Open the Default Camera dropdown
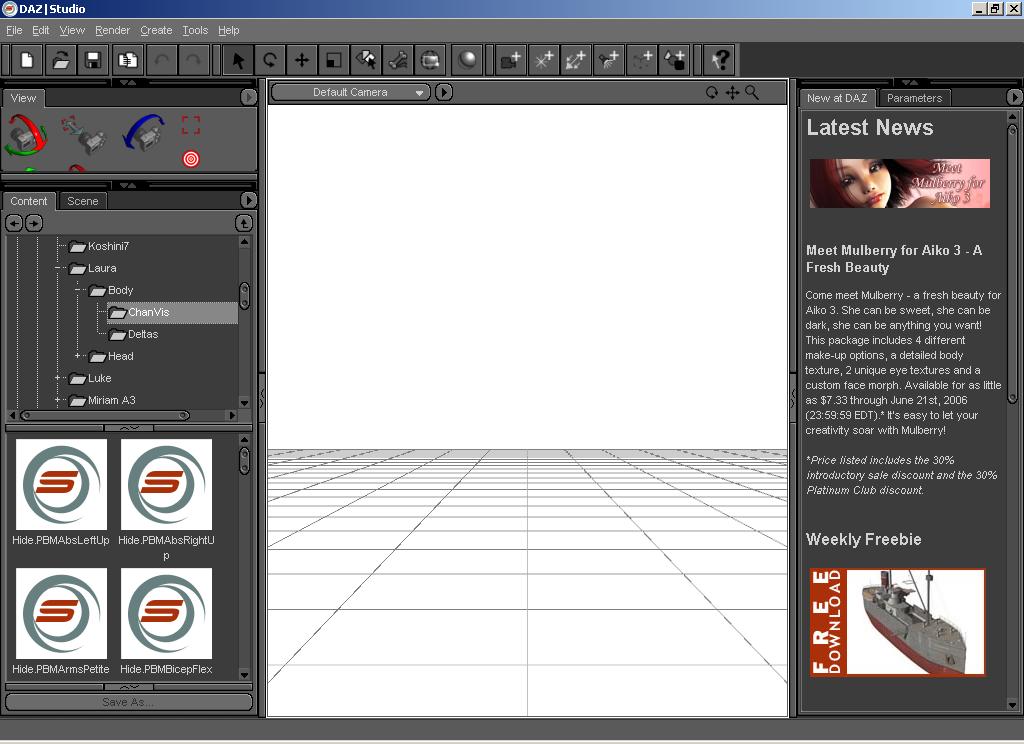The width and height of the screenshot is (1024, 744). coord(351,93)
